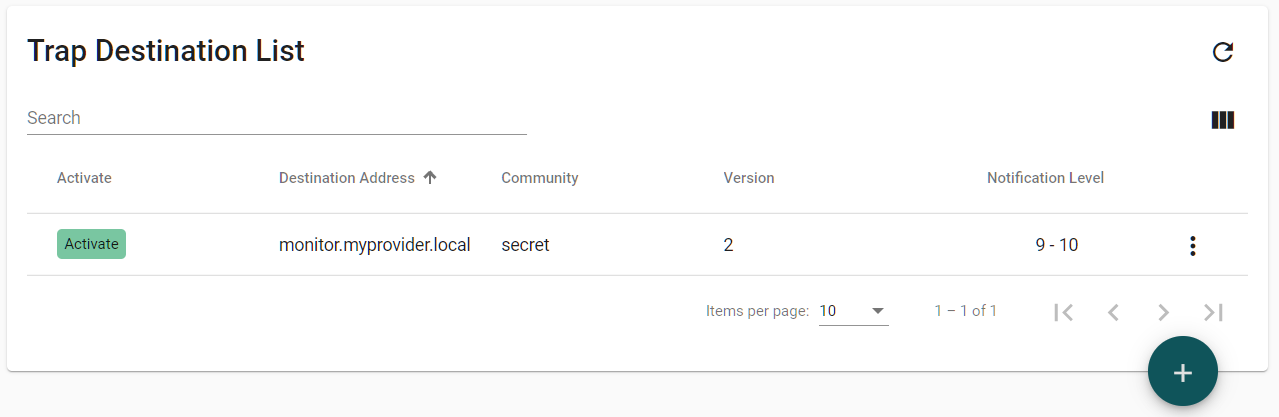Open the row's three-dot actions menu
Viewport: 1279px width, 417px height.
(x=1192, y=245)
